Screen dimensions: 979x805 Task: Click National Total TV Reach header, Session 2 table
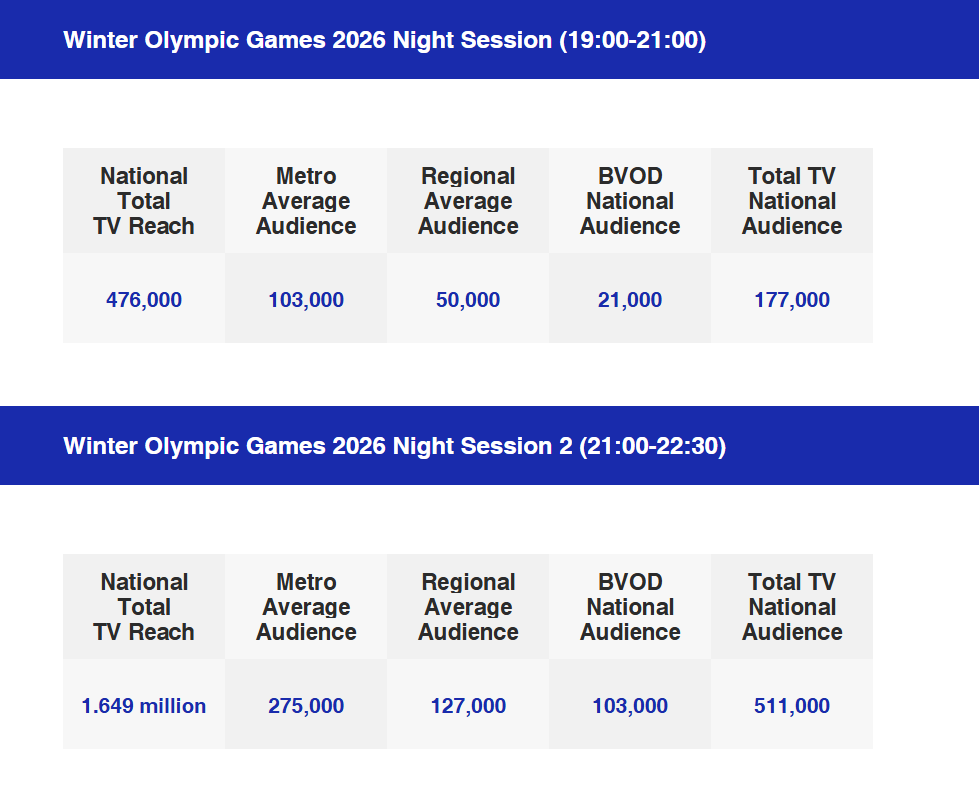click(144, 607)
